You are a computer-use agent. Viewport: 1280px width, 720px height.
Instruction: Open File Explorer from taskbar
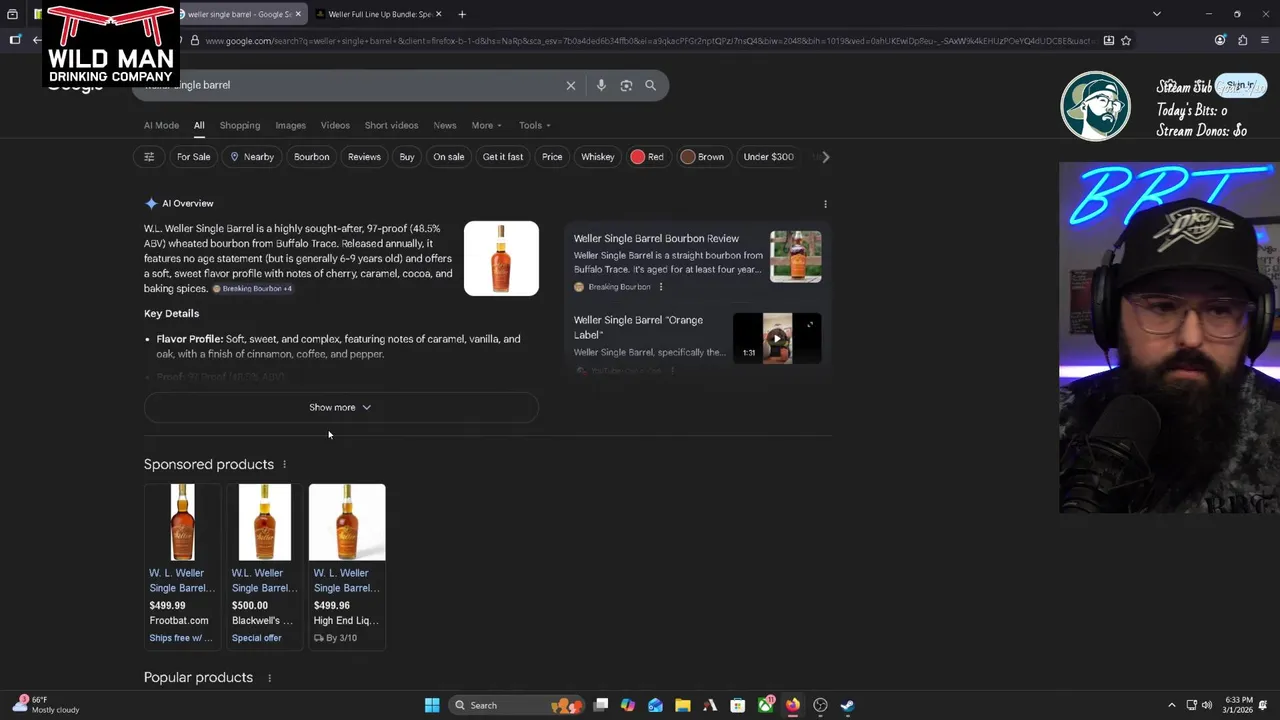(x=682, y=705)
